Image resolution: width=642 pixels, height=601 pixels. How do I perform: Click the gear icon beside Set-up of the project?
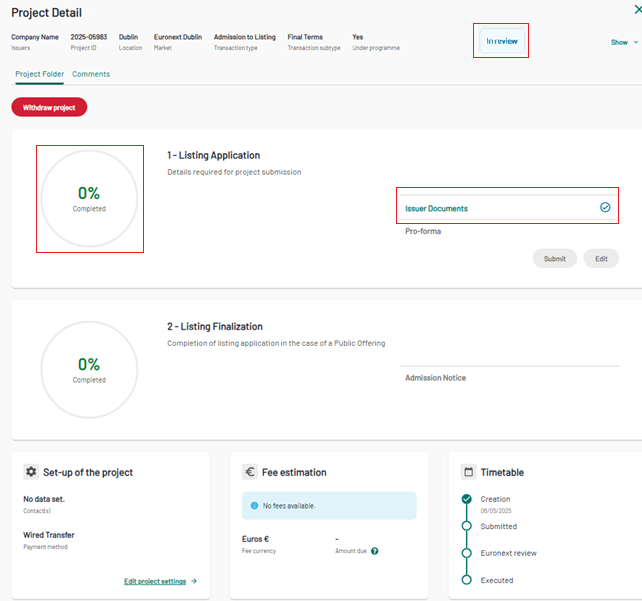[31, 472]
